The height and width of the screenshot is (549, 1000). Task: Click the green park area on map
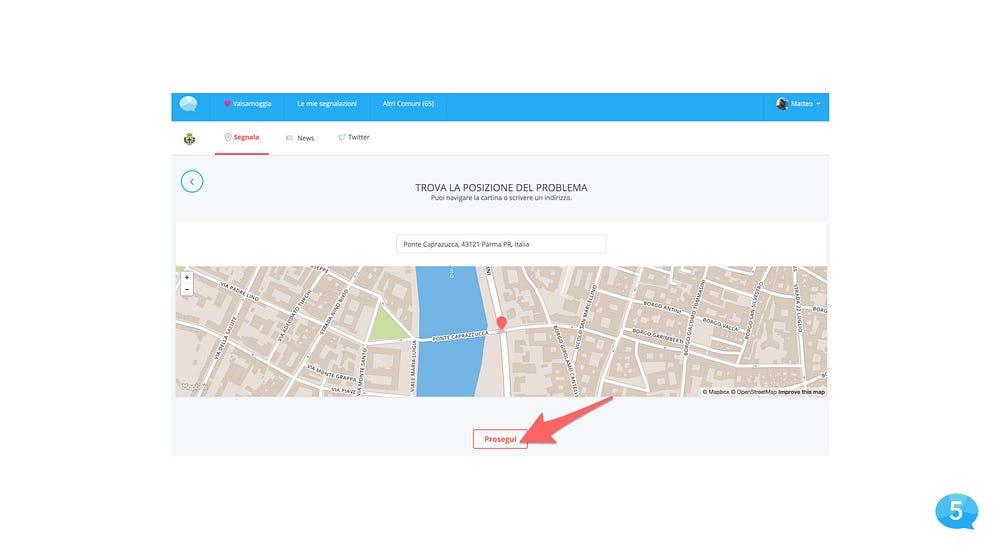point(386,324)
